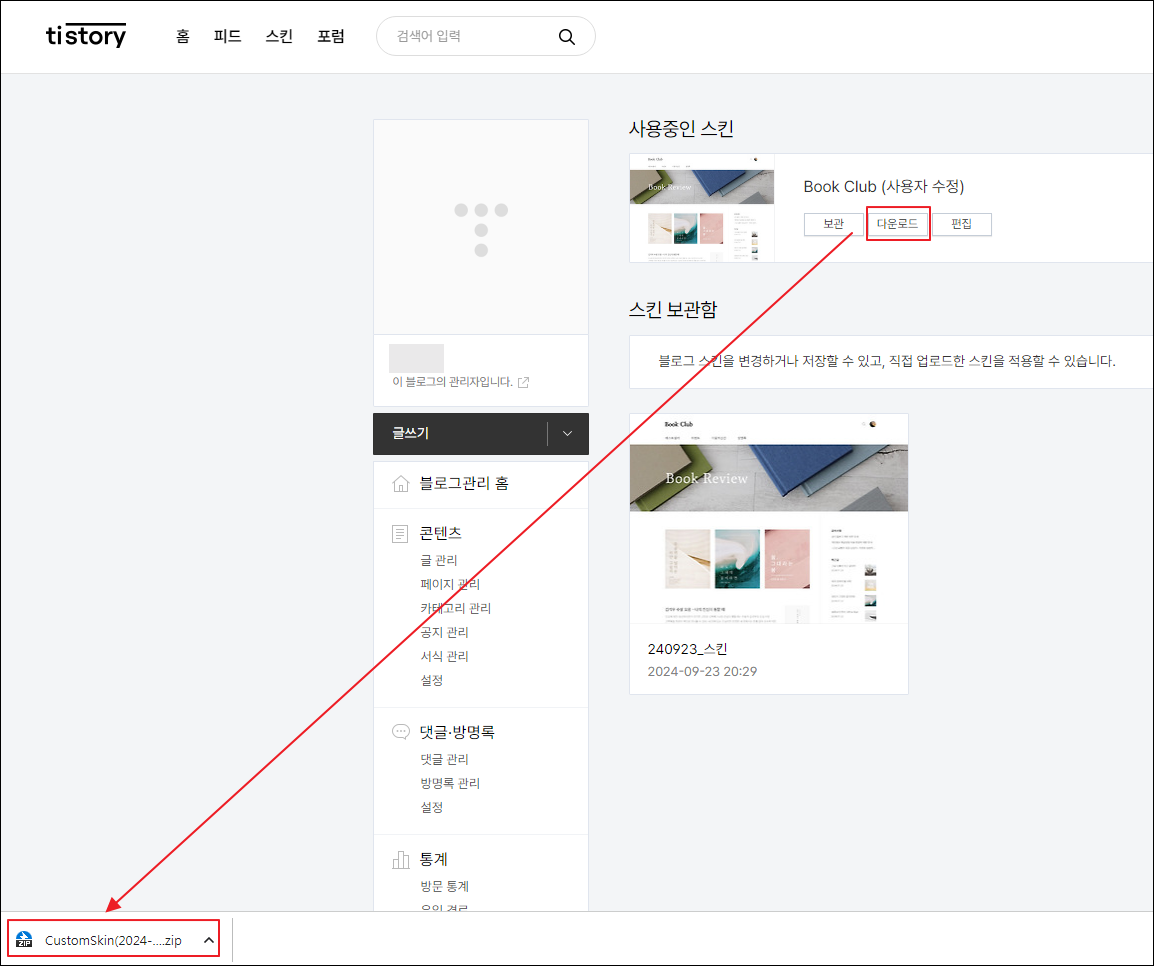Screen dimensions: 1154x966
Task: Click the tistory logo
Action: pos(86,35)
